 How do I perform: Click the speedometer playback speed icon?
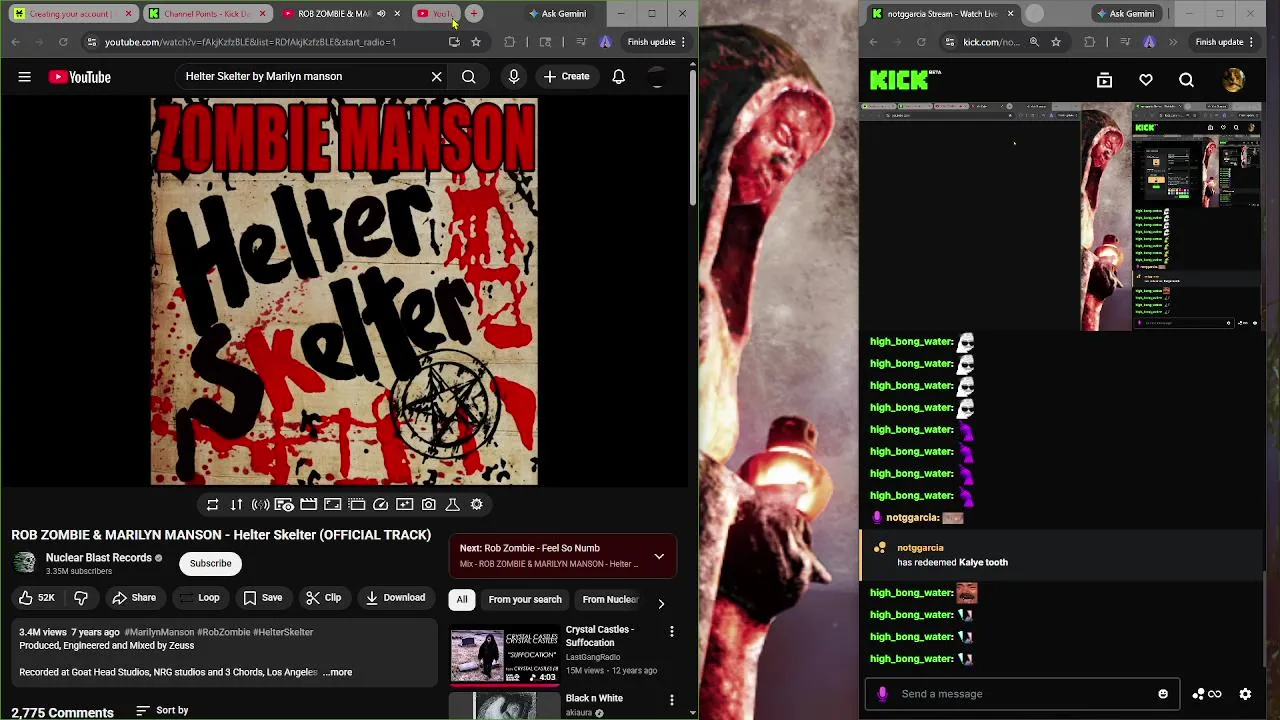(x=380, y=505)
